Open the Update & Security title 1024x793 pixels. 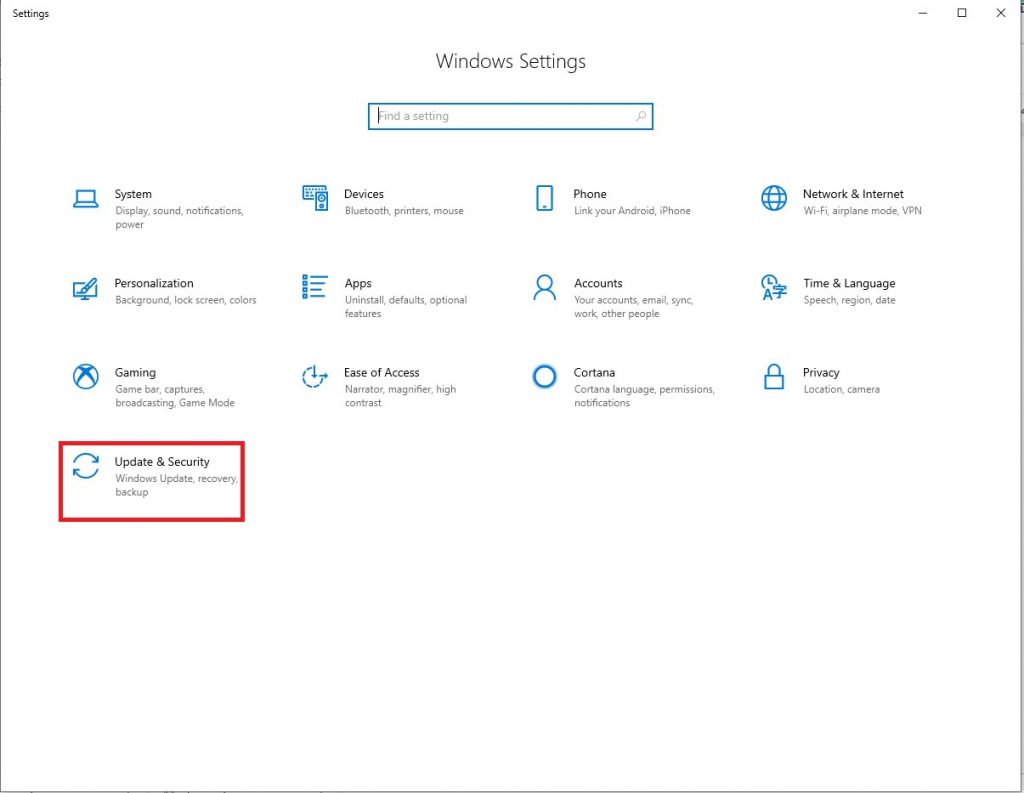point(162,462)
